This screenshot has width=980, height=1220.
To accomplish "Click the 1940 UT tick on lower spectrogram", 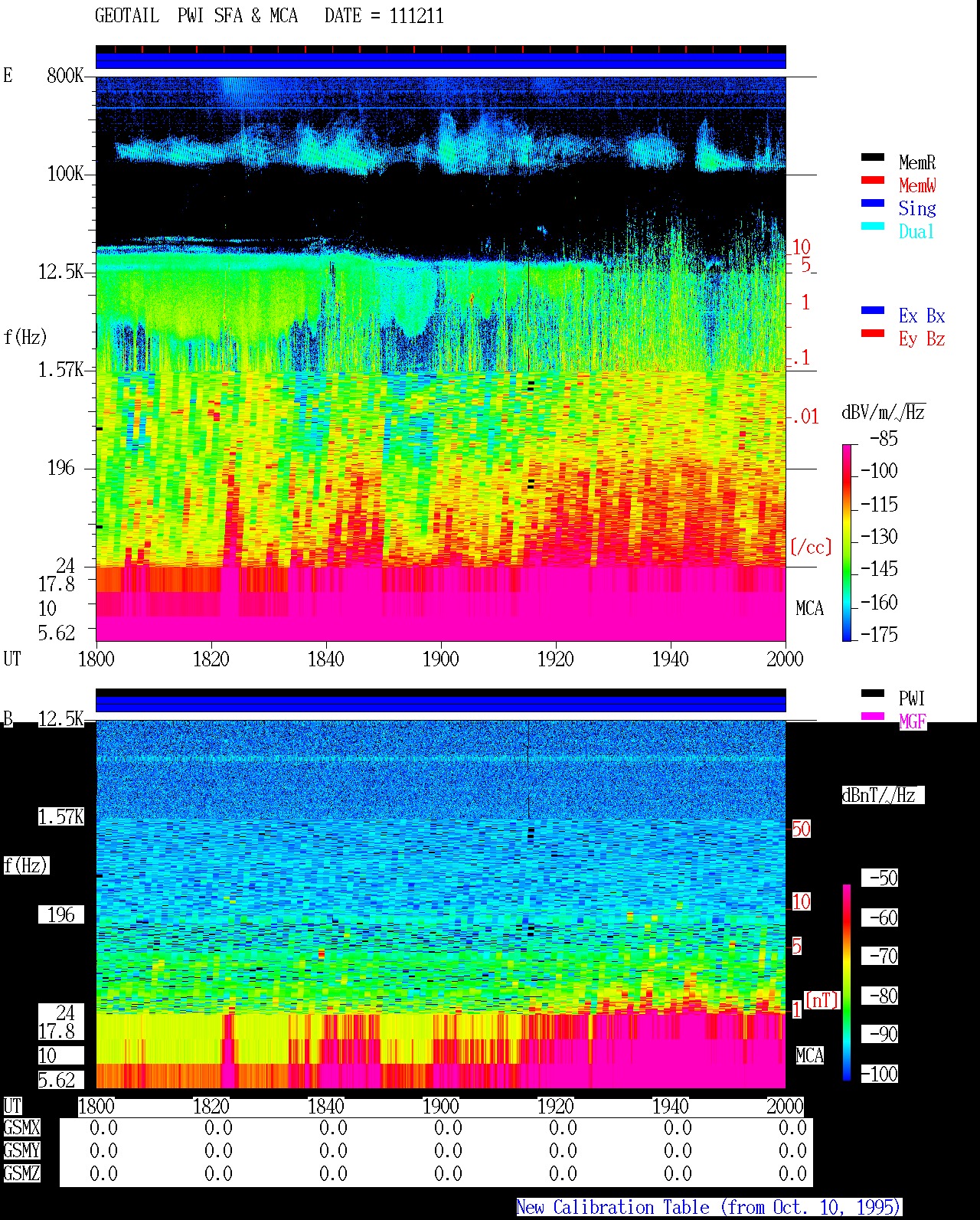I will coord(670,1106).
